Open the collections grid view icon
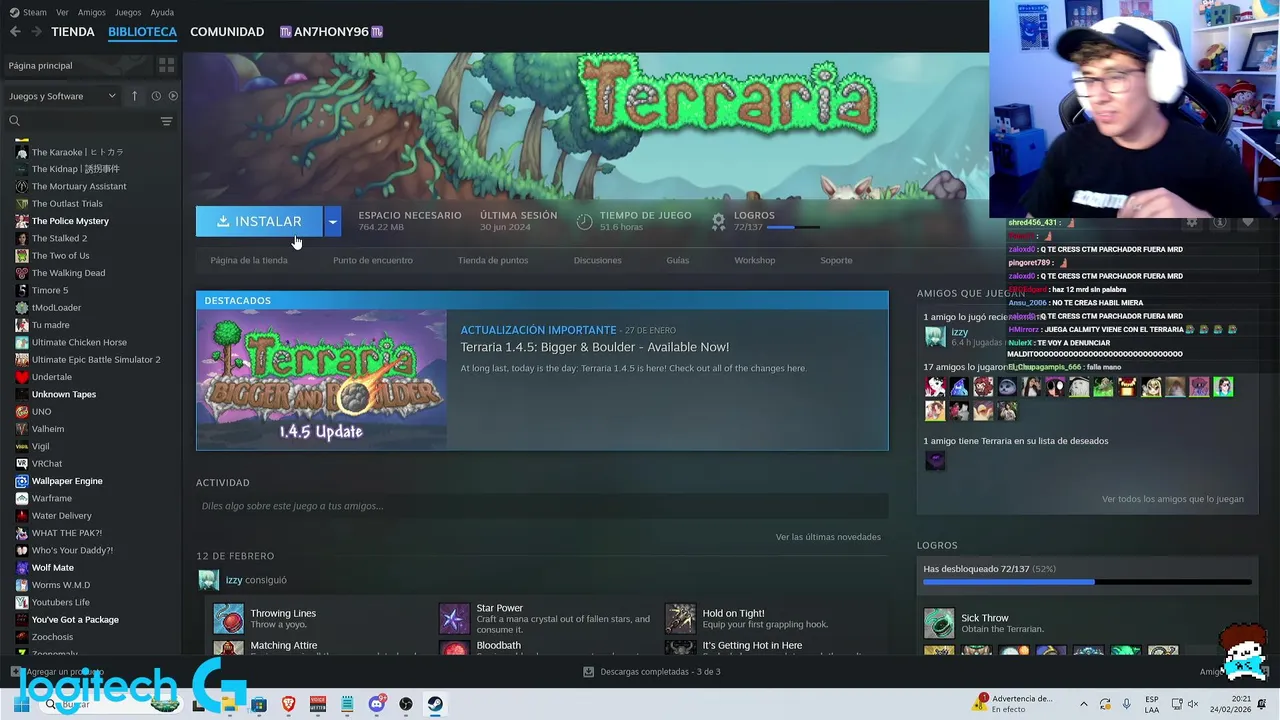Image resolution: width=1280 pixels, height=720 pixels. tap(167, 65)
